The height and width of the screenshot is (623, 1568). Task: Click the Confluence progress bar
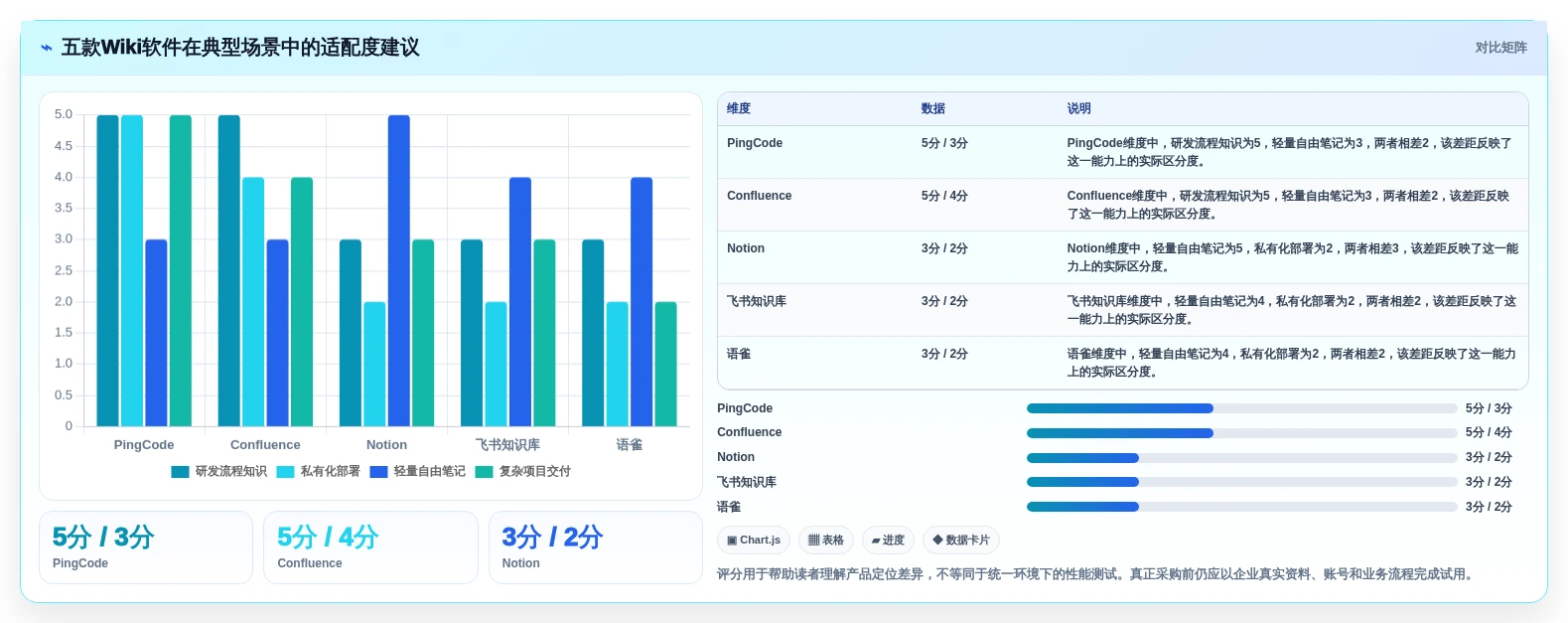[1241, 433]
